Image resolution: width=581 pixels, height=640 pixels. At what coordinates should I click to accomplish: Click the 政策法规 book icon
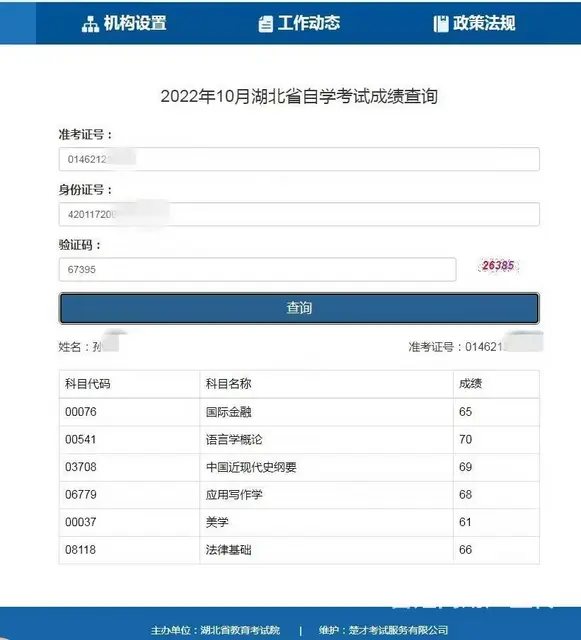point(441,24)
